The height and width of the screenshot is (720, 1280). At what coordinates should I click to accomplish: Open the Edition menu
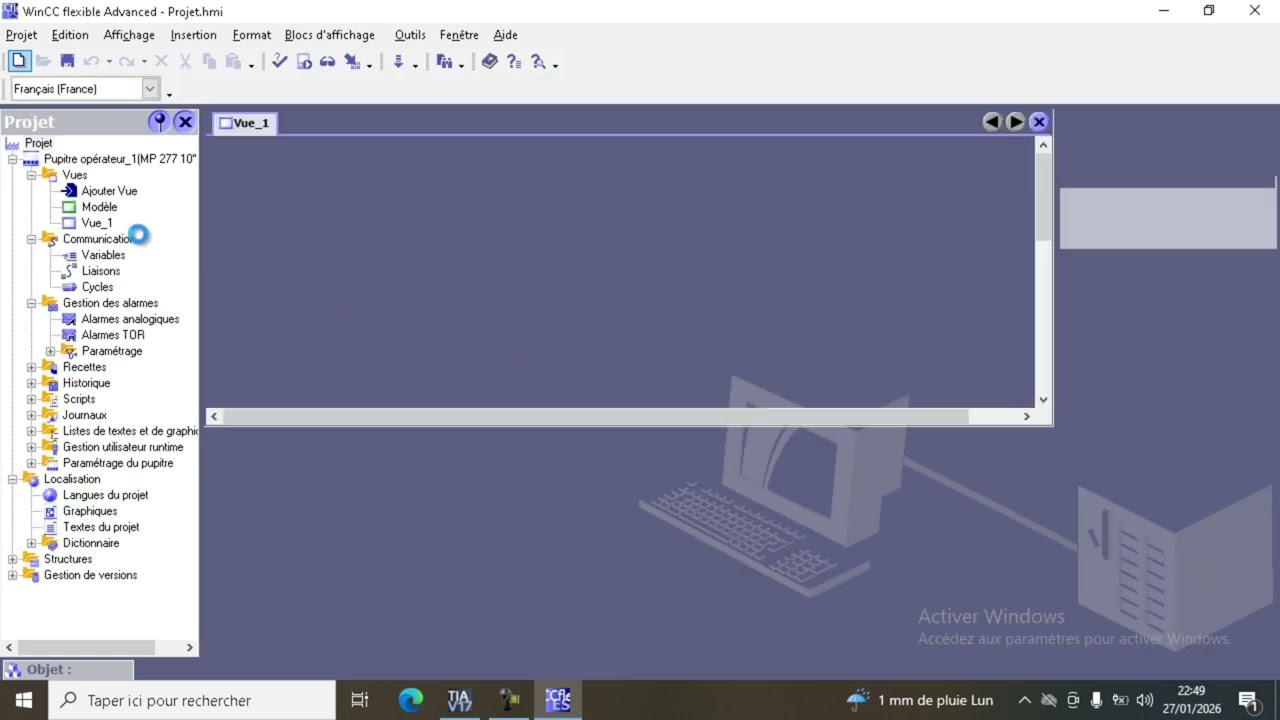tap(70, 35)
